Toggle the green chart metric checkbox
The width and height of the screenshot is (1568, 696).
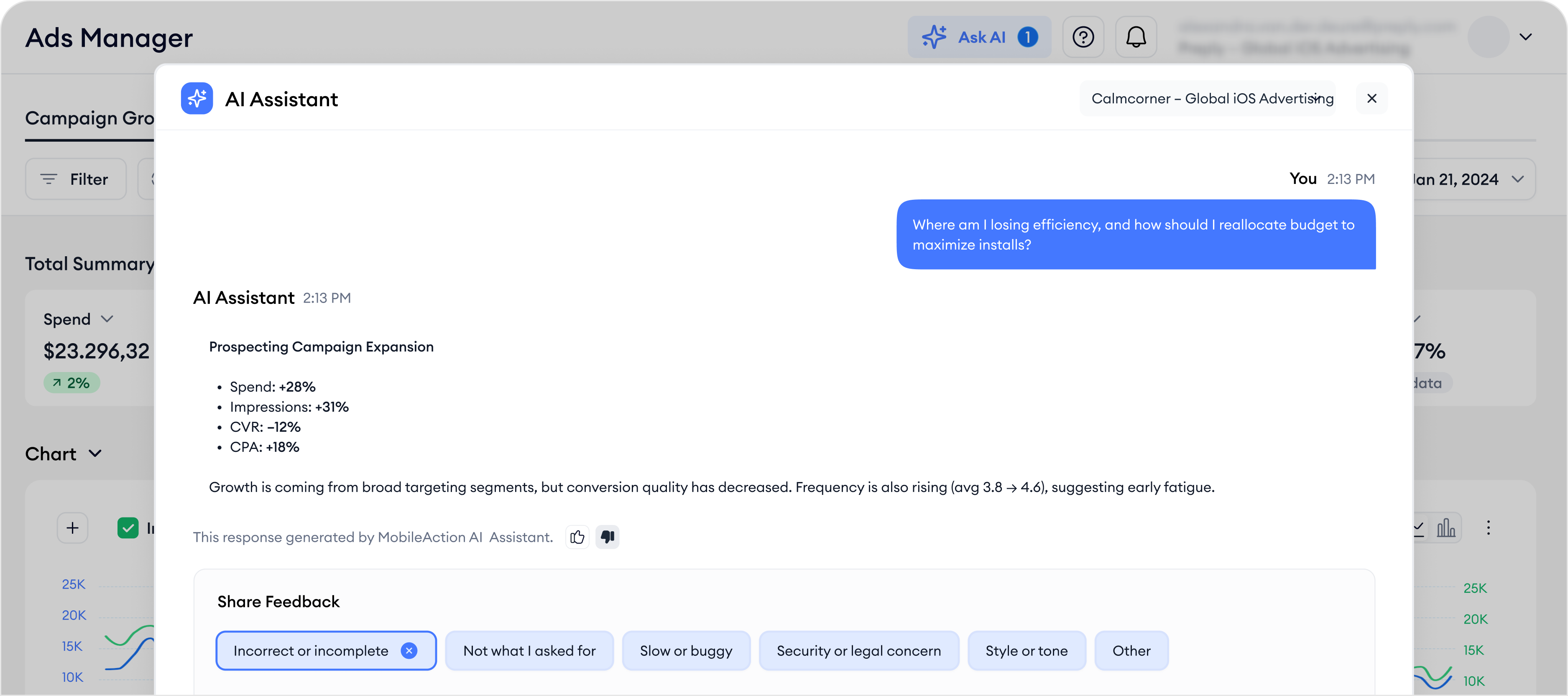(x=128, y=528)
